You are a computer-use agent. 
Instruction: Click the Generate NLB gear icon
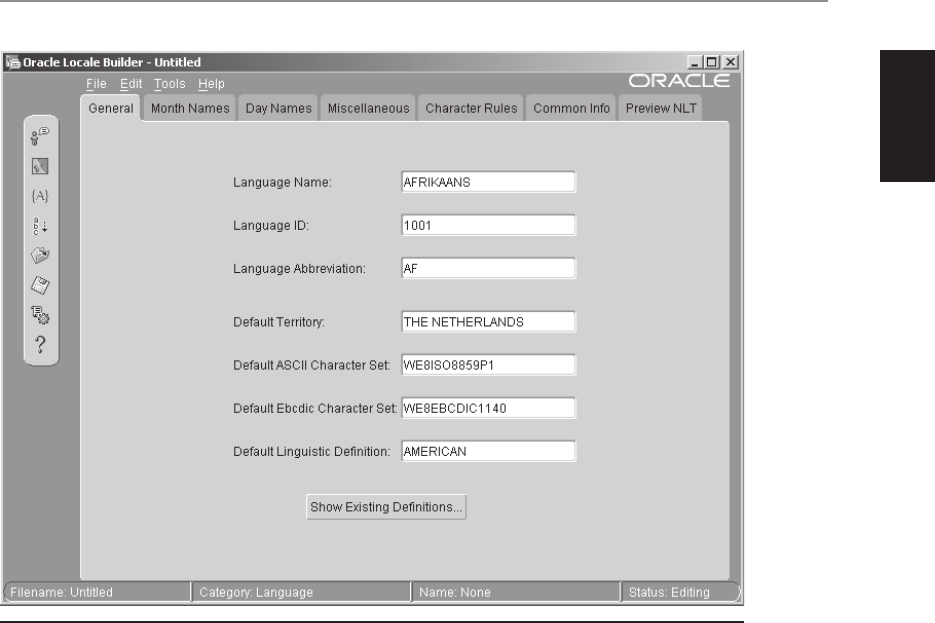point(40,315)
